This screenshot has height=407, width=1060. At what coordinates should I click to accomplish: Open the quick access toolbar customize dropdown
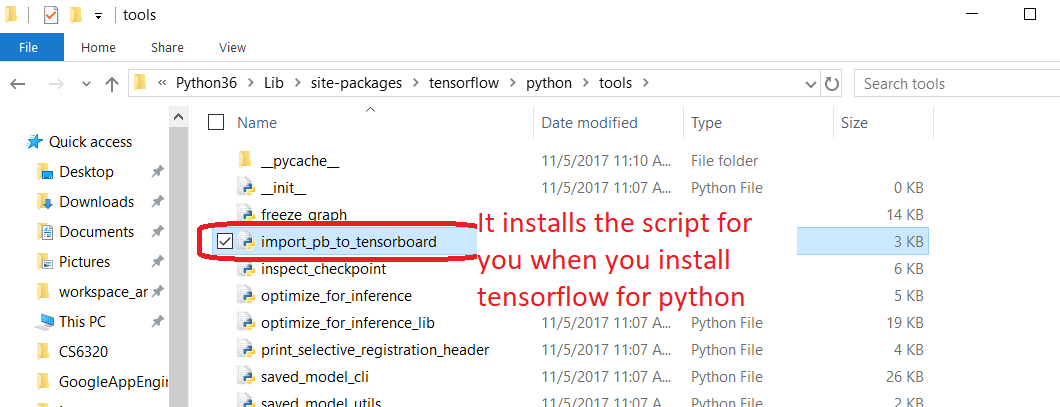click(98, 16)
